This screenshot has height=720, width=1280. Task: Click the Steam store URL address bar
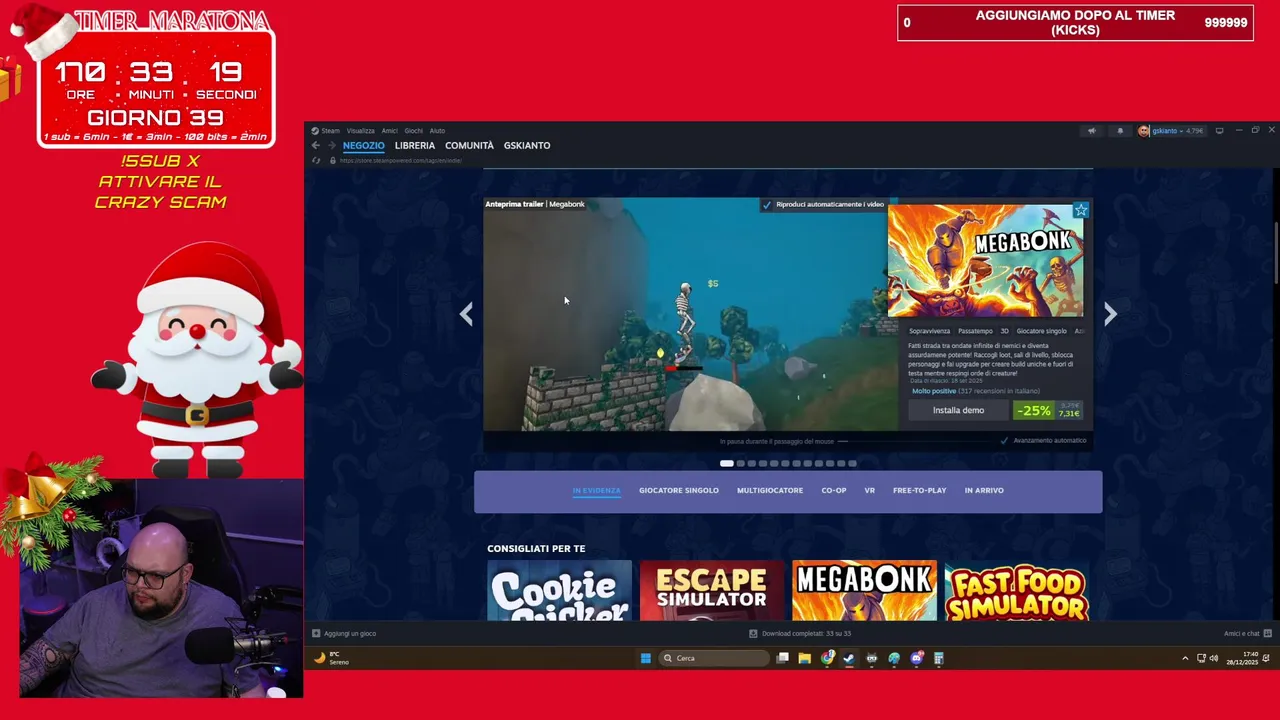400,160
